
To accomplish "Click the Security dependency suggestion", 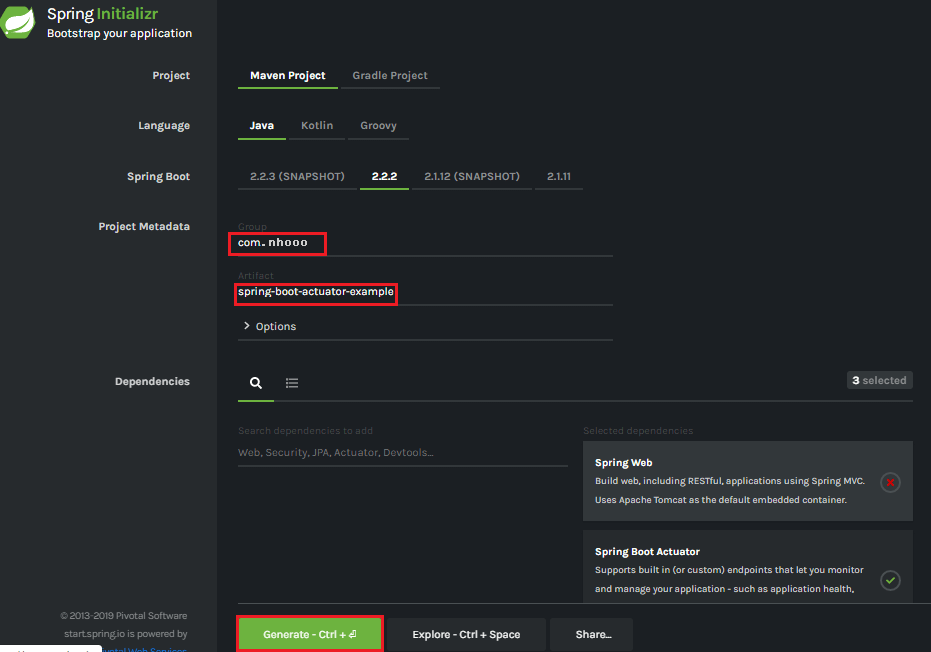I will point(286,452).
